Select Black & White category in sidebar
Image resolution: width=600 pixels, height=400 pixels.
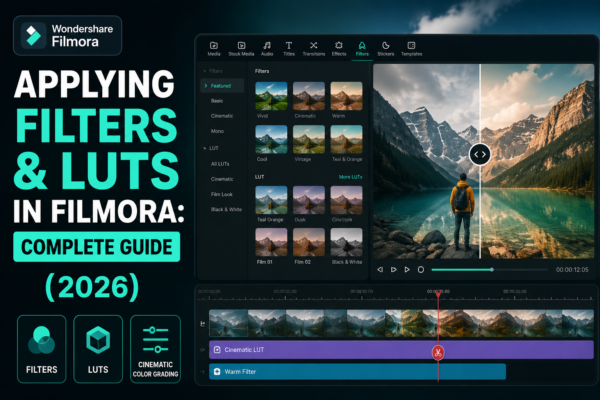pyautogui.click(x=226, y=209)
